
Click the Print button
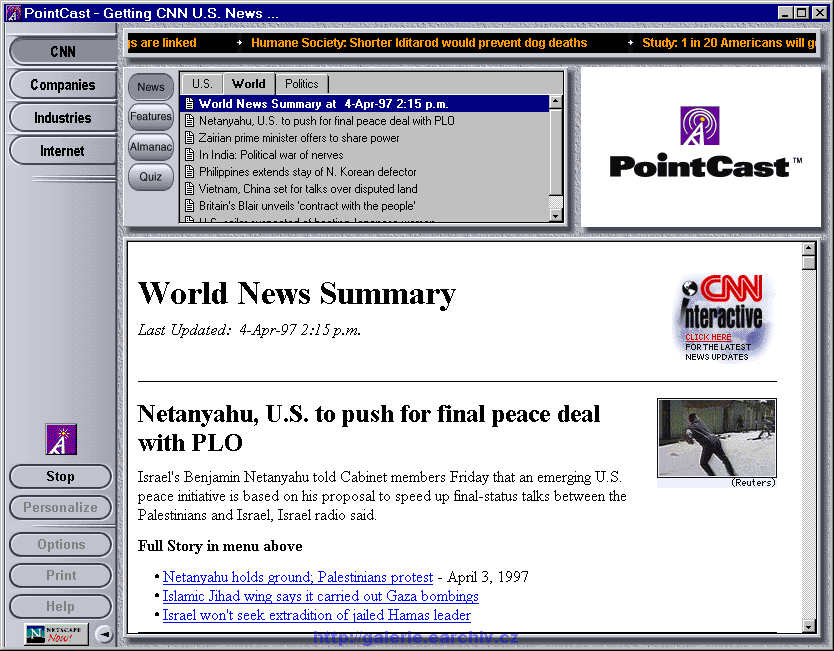tap(60, 575)
